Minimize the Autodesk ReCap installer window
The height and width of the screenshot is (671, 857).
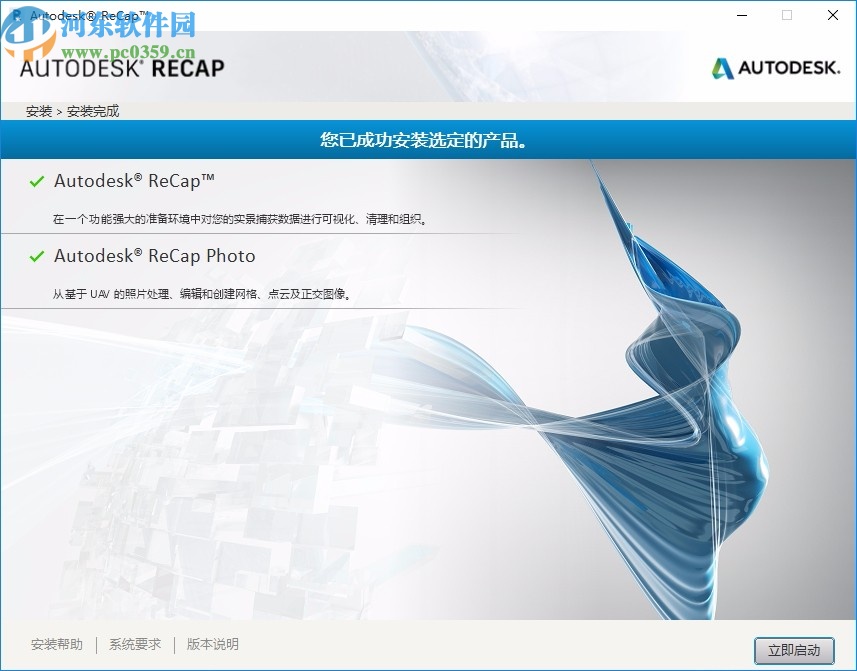click(x=741, y=16)
